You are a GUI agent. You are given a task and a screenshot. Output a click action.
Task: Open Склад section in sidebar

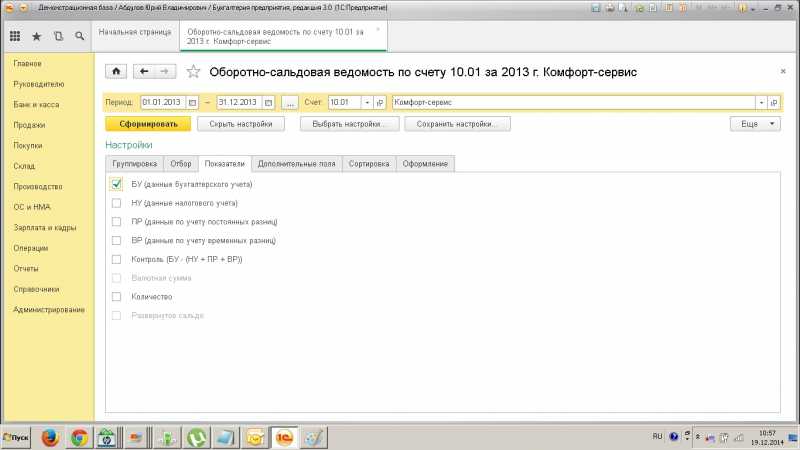tap(24, 166)
